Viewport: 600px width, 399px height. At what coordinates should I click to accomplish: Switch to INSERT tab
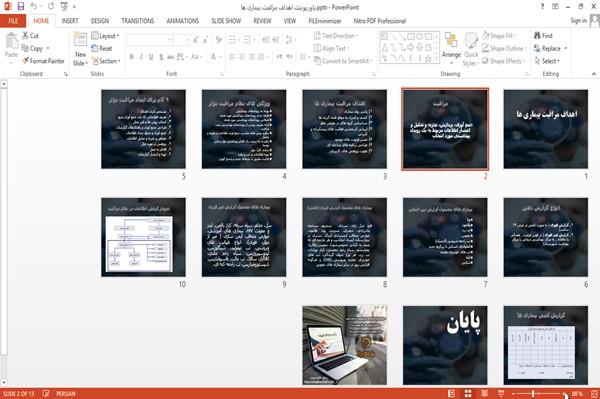[x=70, y=21]
